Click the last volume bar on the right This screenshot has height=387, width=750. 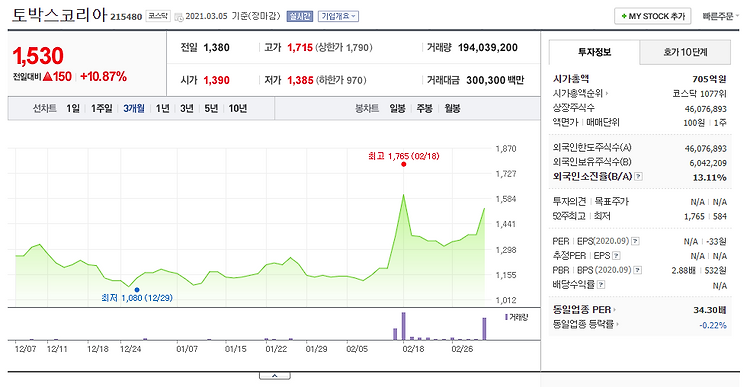click(484, 329)
